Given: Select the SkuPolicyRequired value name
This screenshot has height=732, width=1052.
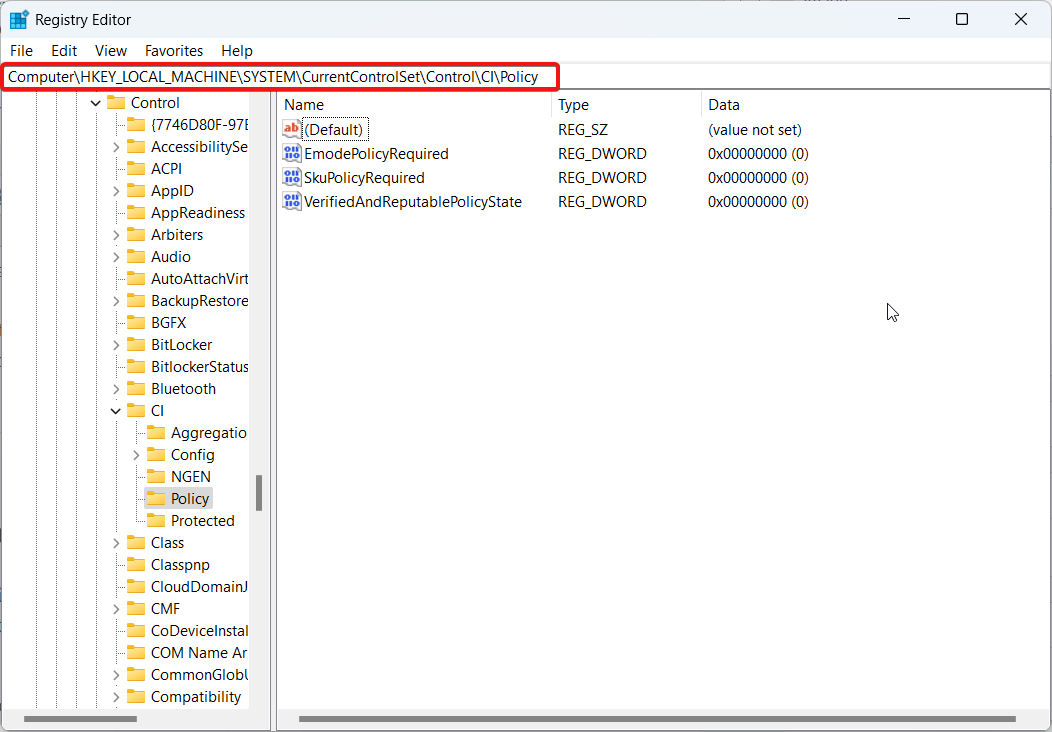Looking at the screenshot, I should (364, 178).
